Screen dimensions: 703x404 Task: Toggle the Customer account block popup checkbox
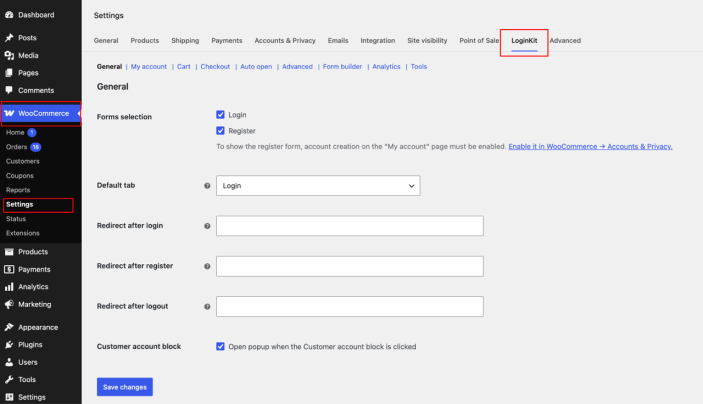[220, 347]
